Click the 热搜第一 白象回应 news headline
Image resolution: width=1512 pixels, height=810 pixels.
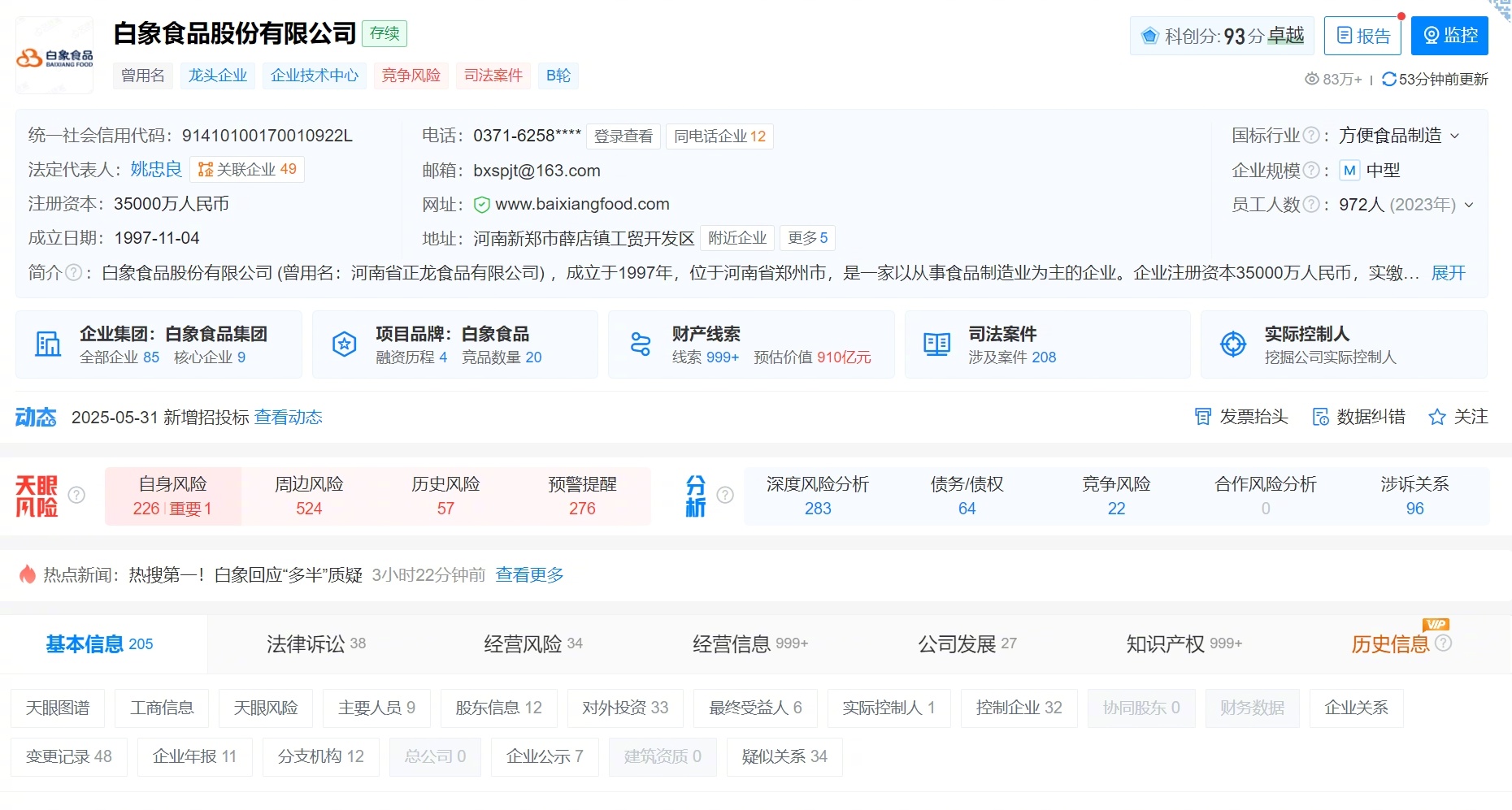tap(245, 574)
